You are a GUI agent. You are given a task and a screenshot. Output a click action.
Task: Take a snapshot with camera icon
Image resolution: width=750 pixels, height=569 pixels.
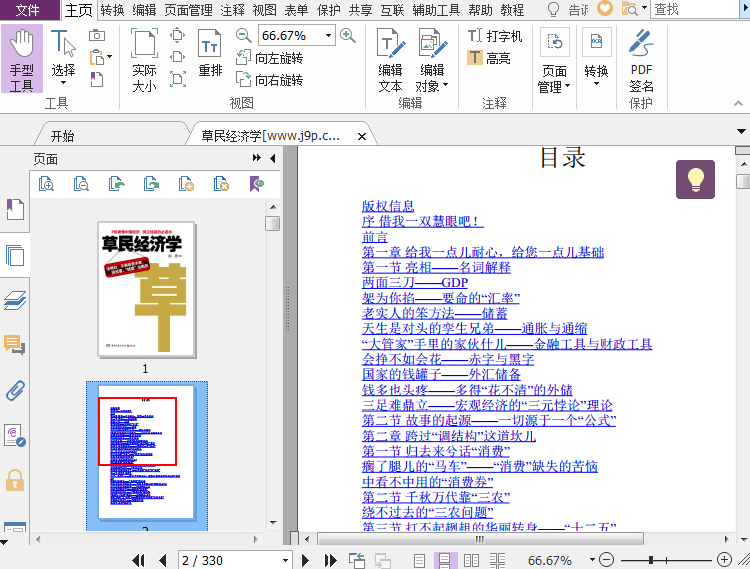[x=97, y=35]
